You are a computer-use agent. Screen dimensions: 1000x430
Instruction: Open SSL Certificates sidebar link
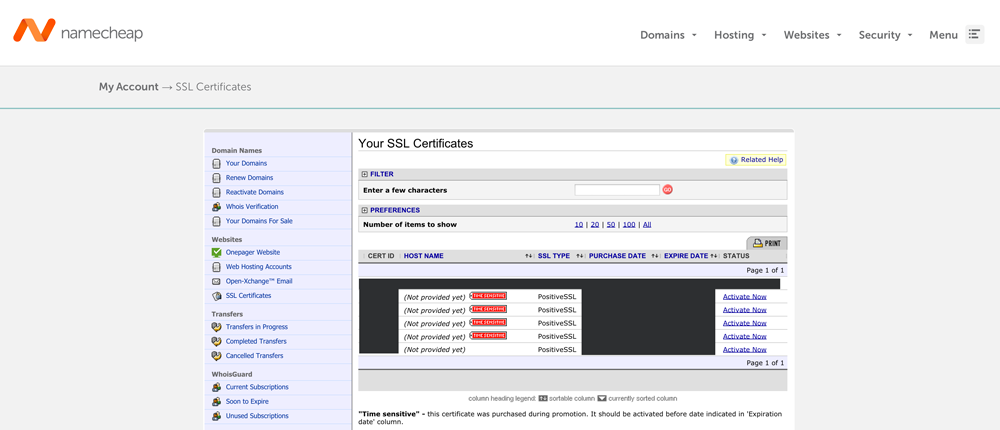(248, 296)
